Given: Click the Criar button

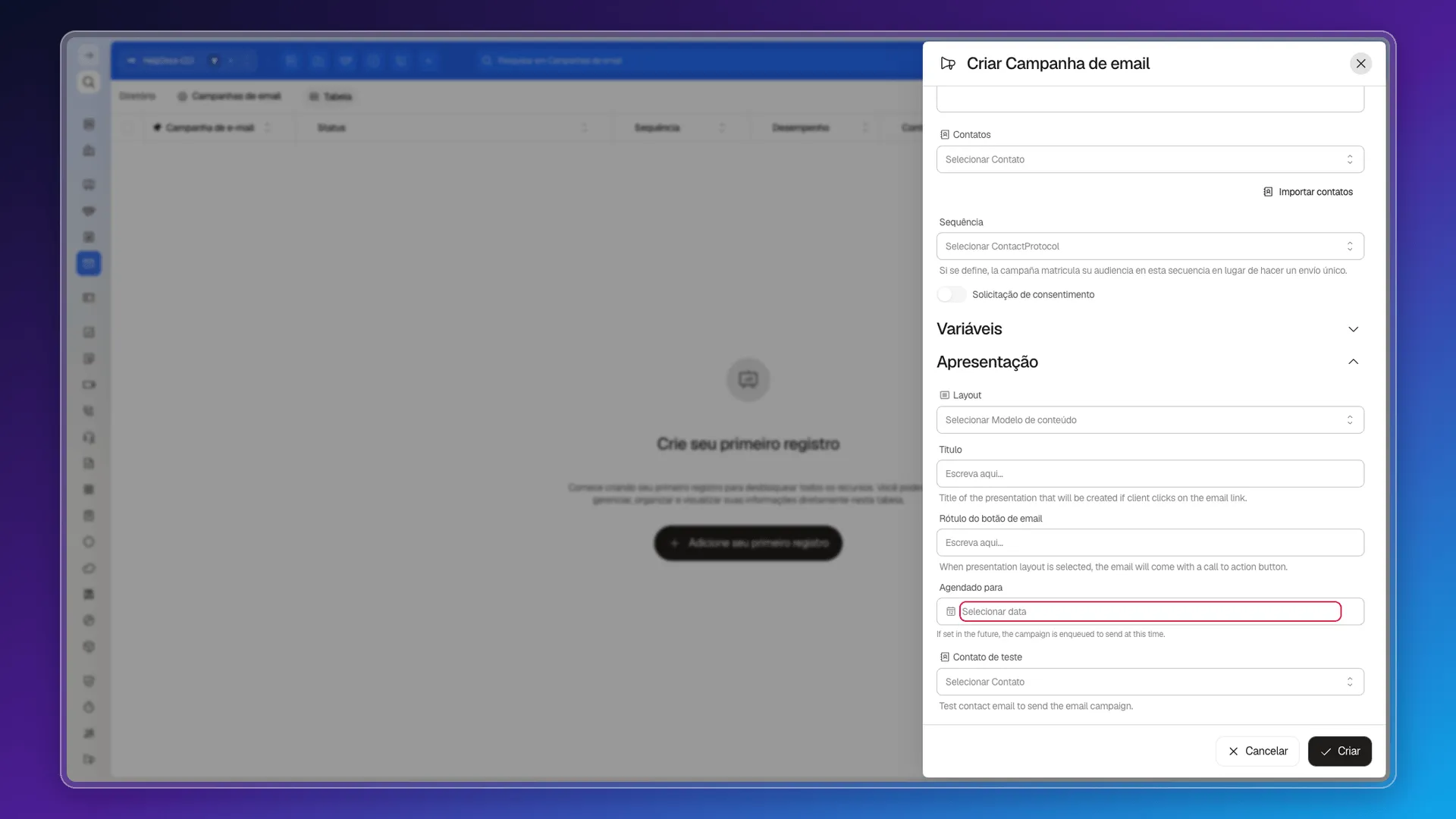Looking at the screenshot, I should [1339, 752].
